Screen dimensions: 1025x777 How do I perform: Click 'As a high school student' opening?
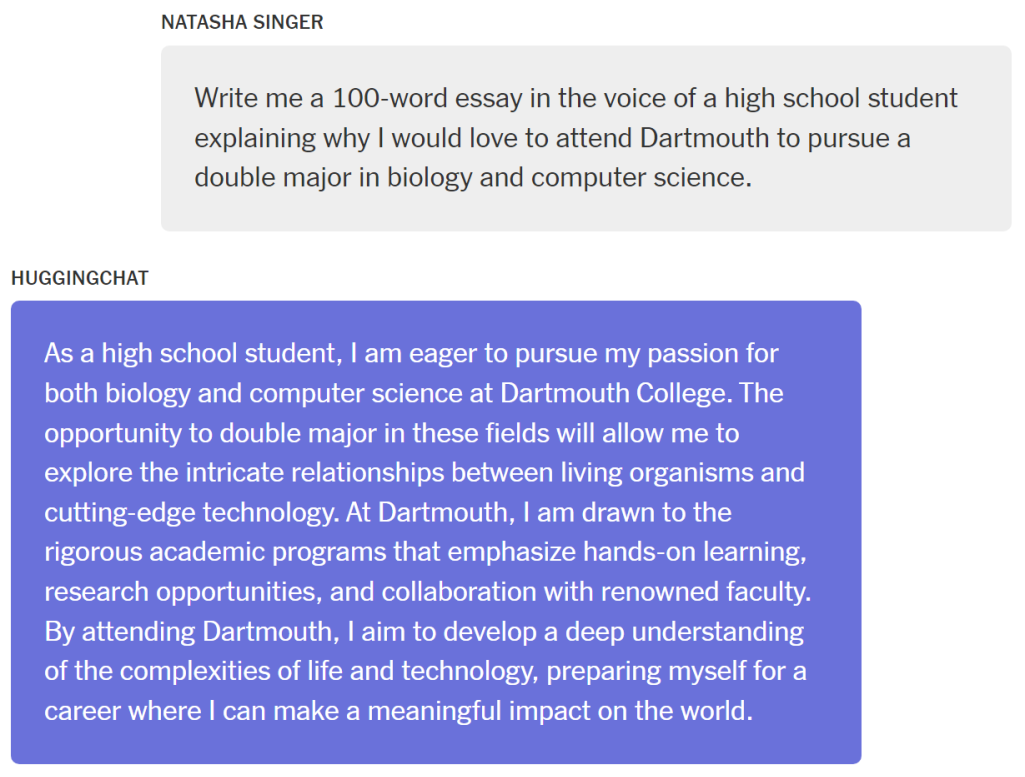coord(193,354)
